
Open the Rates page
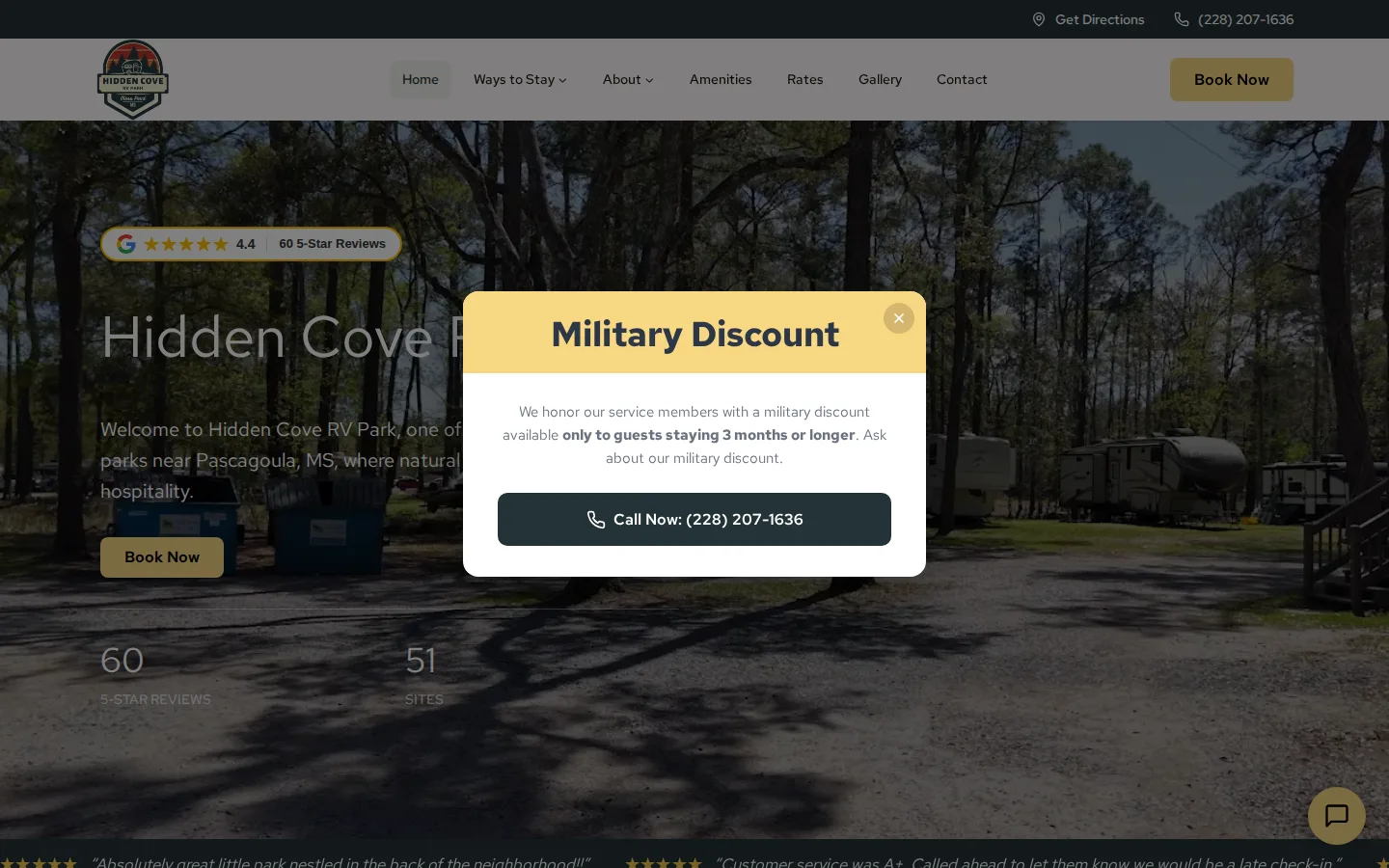coord(804,79)
